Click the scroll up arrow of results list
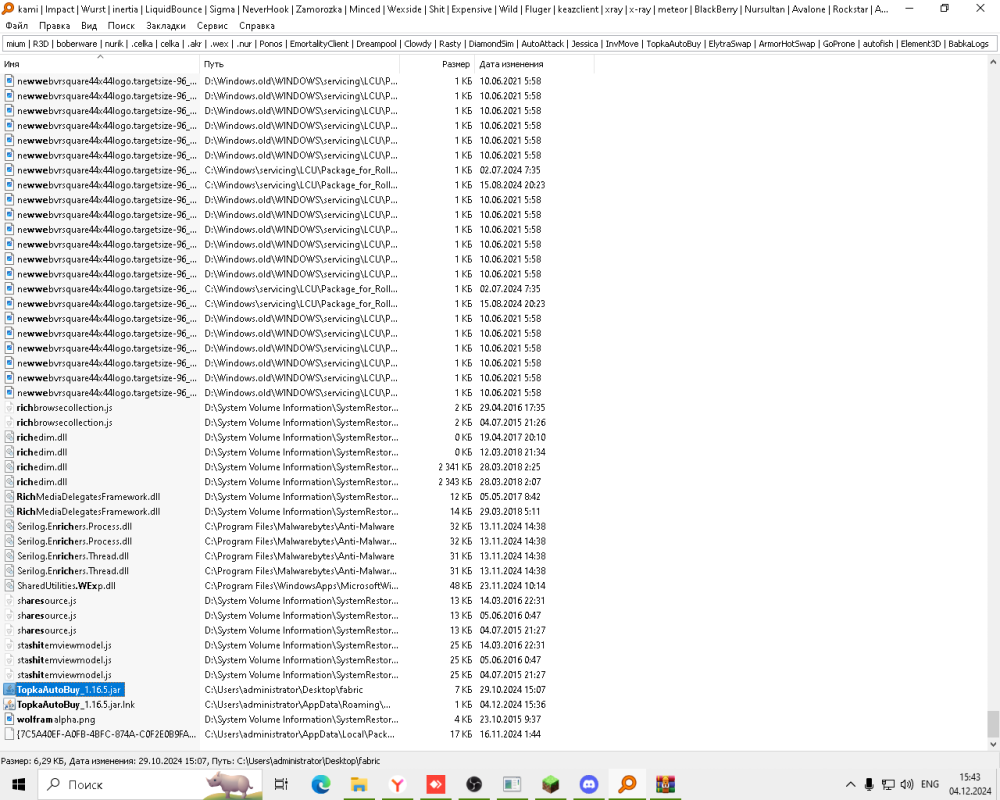Screen dimensions: 1000x800 click(x=993, y=62)
